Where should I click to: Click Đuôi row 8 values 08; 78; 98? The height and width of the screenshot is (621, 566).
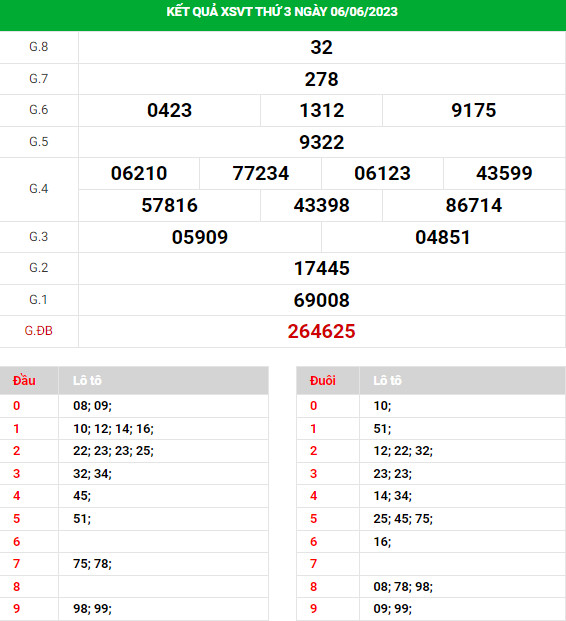[x=403, y=587]
